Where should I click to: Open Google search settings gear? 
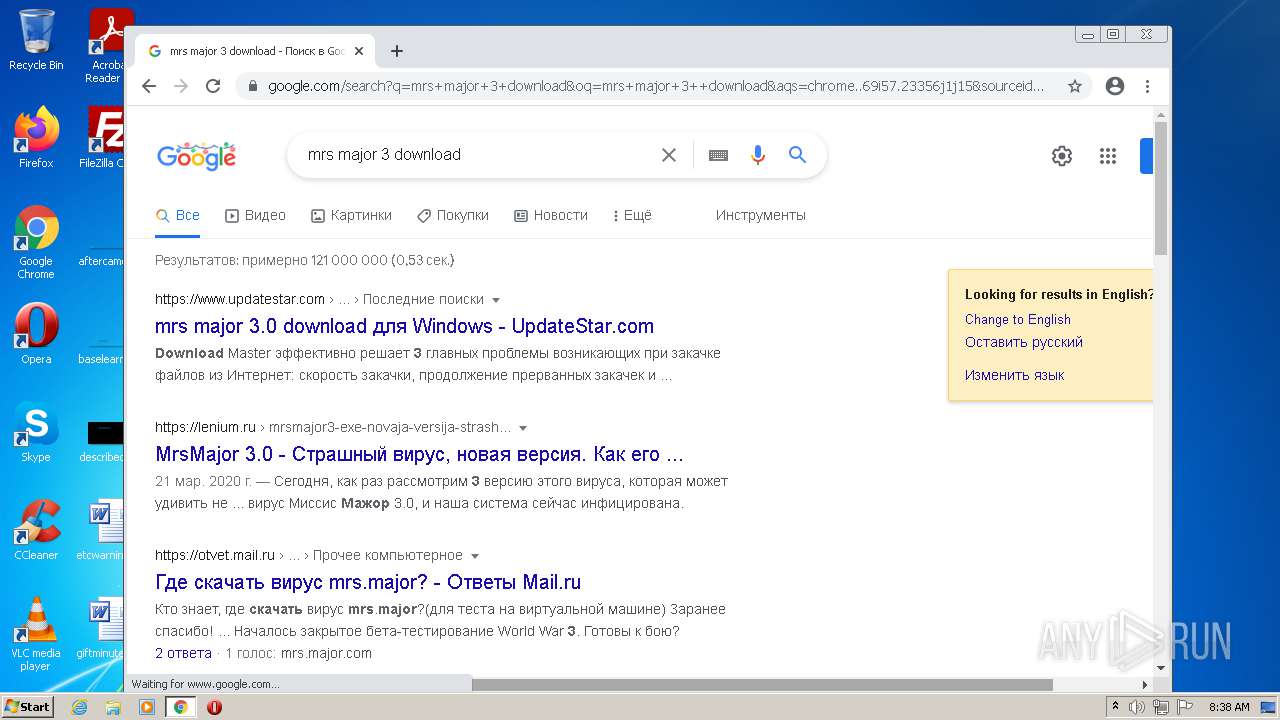tap(1062, 156)
